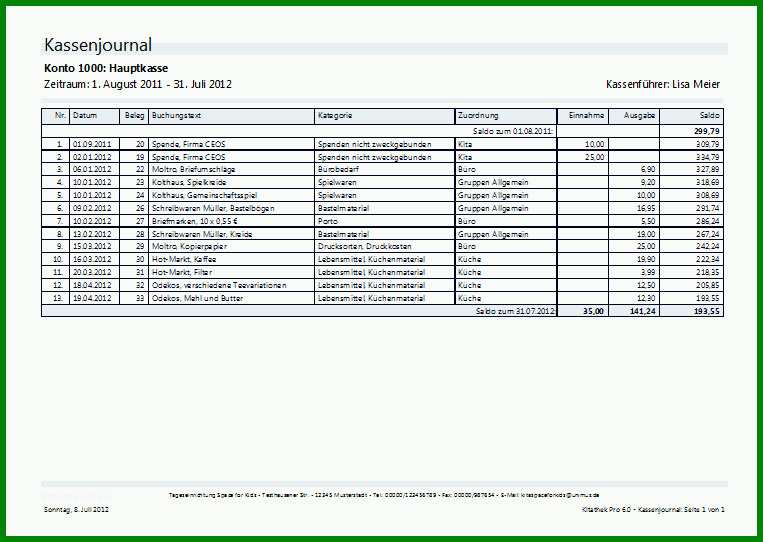Click the Buchungstext column header
The image size is (763, 542).
point(176,115)
